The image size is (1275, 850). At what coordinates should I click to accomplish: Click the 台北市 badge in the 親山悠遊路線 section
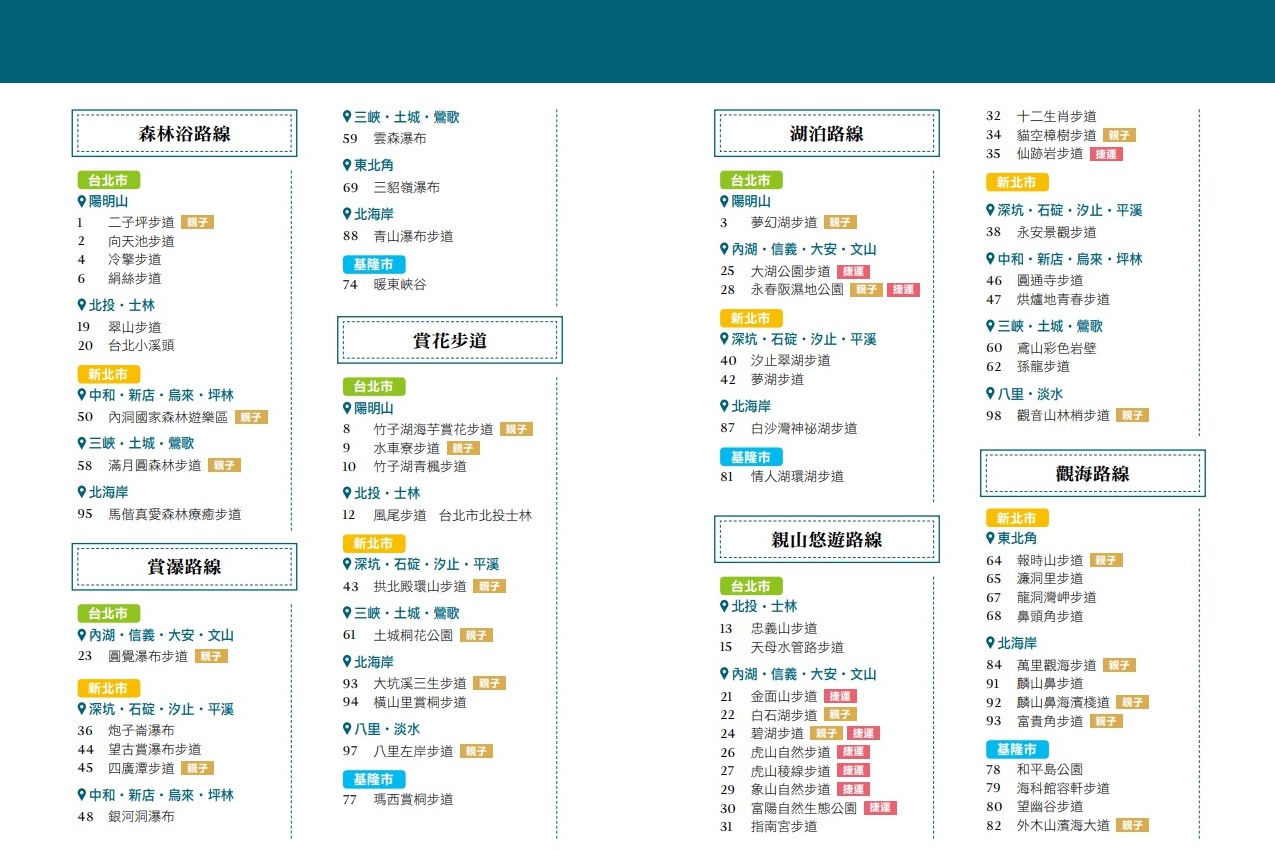(x=751, y=586)
